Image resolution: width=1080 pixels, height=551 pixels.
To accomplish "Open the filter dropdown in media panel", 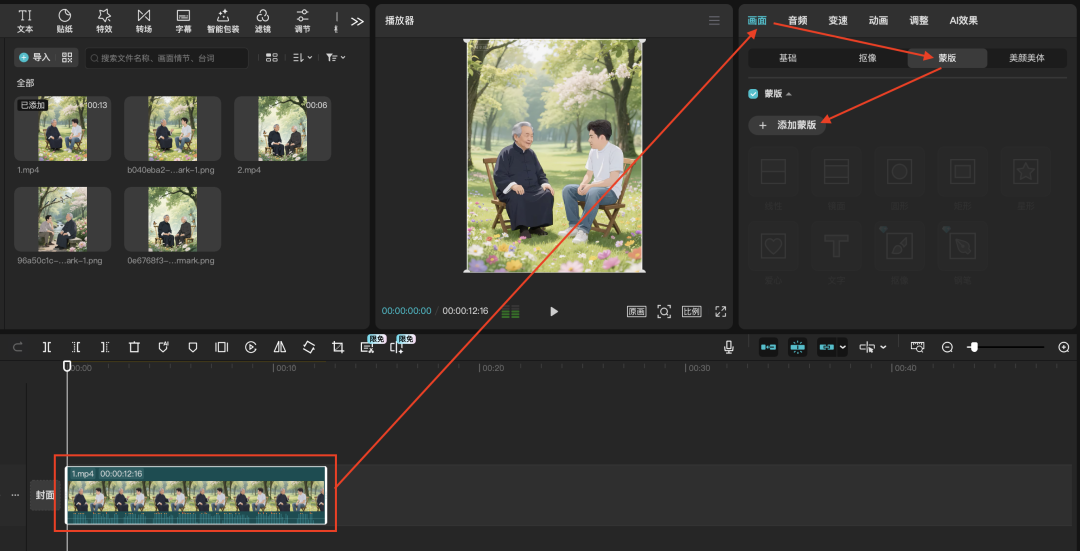I will click(x=336, y=58).
